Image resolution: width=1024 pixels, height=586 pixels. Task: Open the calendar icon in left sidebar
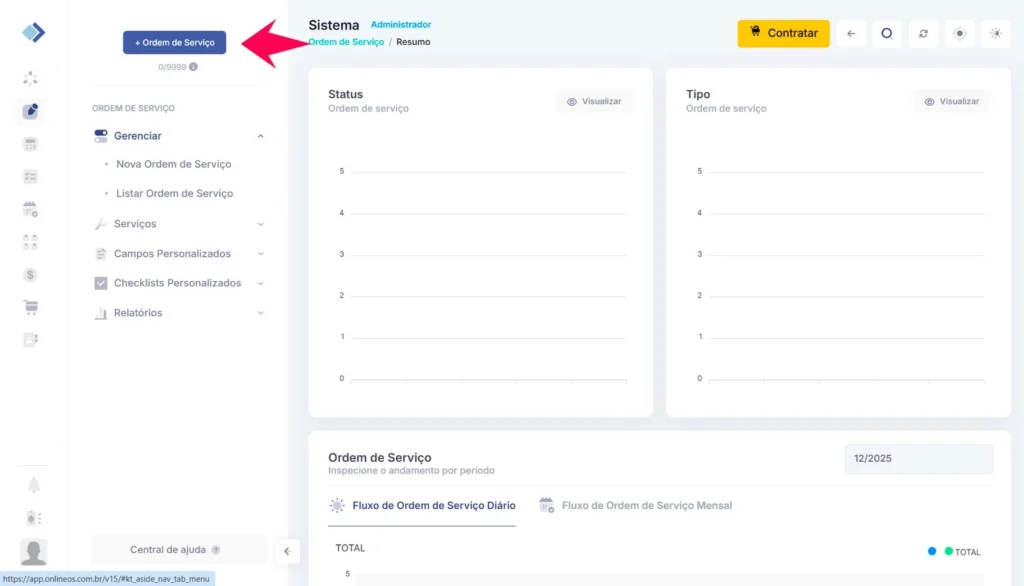(x=31, y=209)
